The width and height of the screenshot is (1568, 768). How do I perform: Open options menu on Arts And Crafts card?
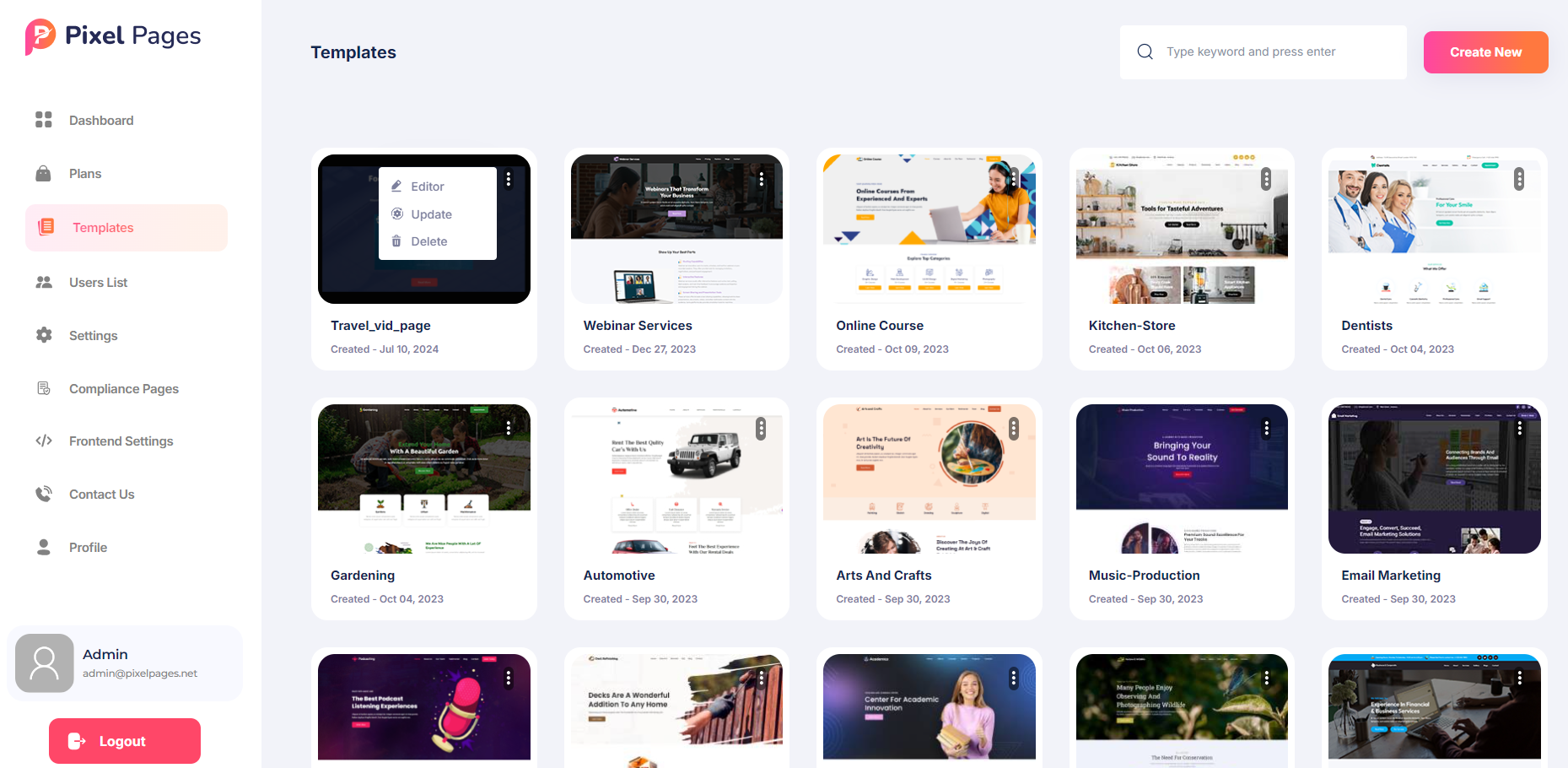click(x=1014, y=429)
